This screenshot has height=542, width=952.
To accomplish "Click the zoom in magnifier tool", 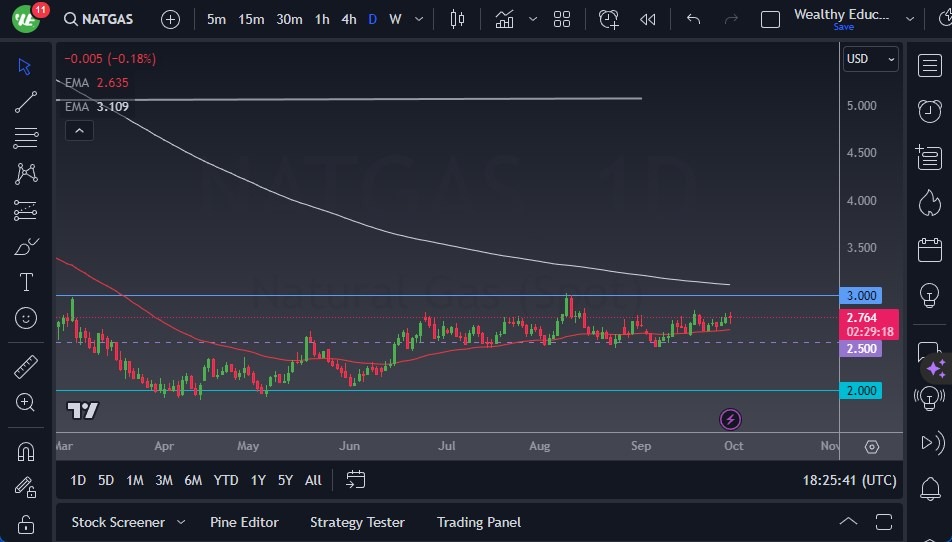I will point(26,402).
